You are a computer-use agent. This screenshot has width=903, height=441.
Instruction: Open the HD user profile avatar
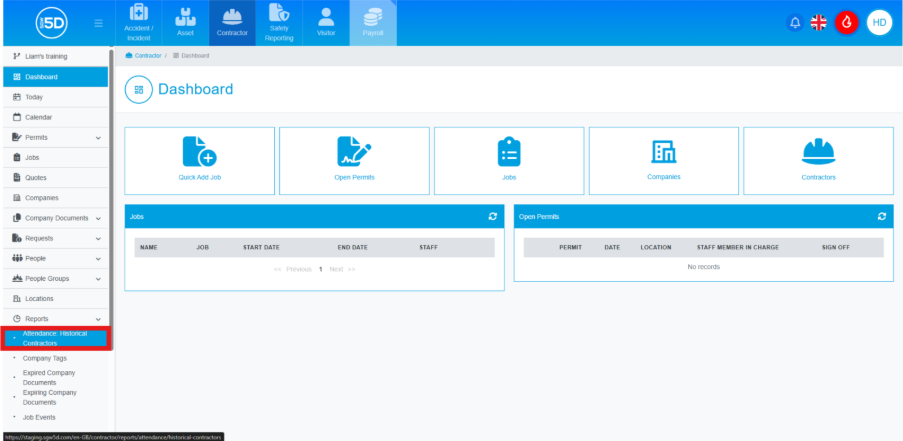point(879,22)
